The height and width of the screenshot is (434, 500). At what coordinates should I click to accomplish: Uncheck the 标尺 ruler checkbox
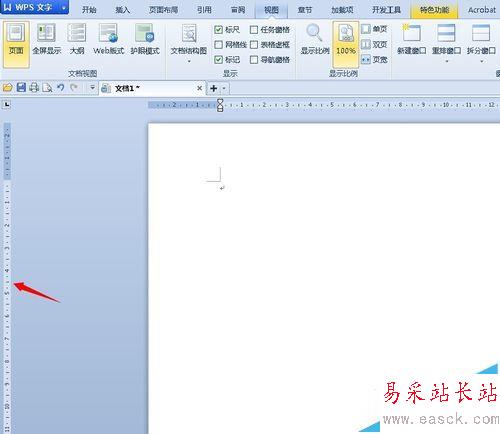click(x=218, y=30)
